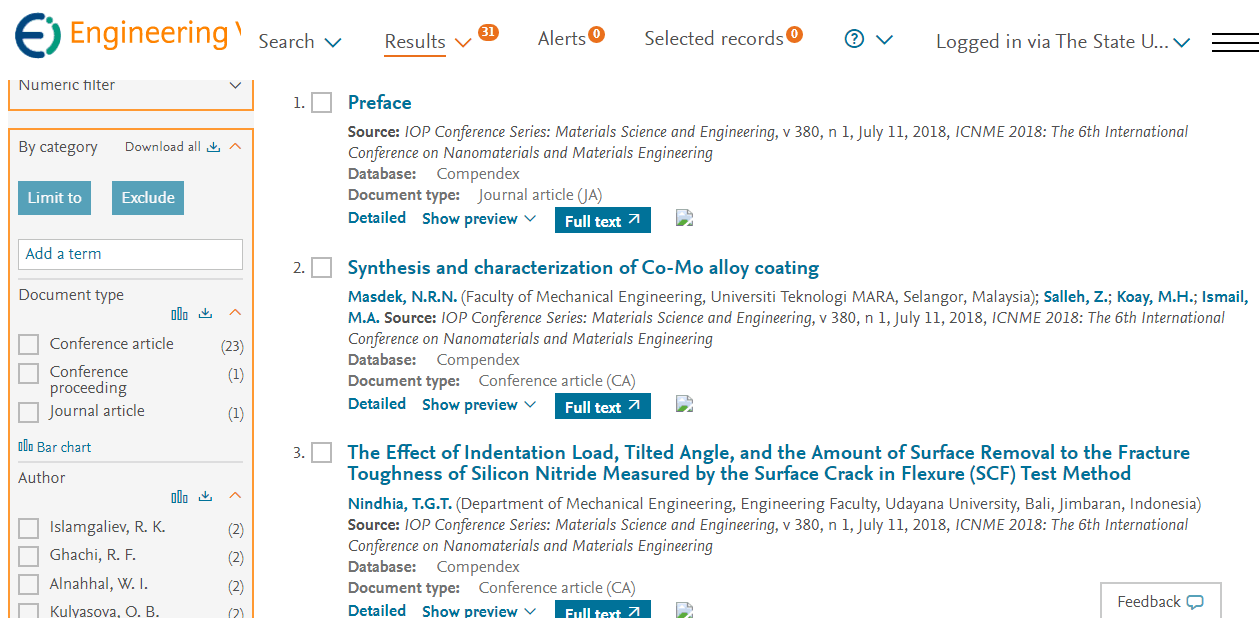Select the Preface record checkbox
Image resolution: width=1259 pixels, height=618 pixels.
coord(321,103)
